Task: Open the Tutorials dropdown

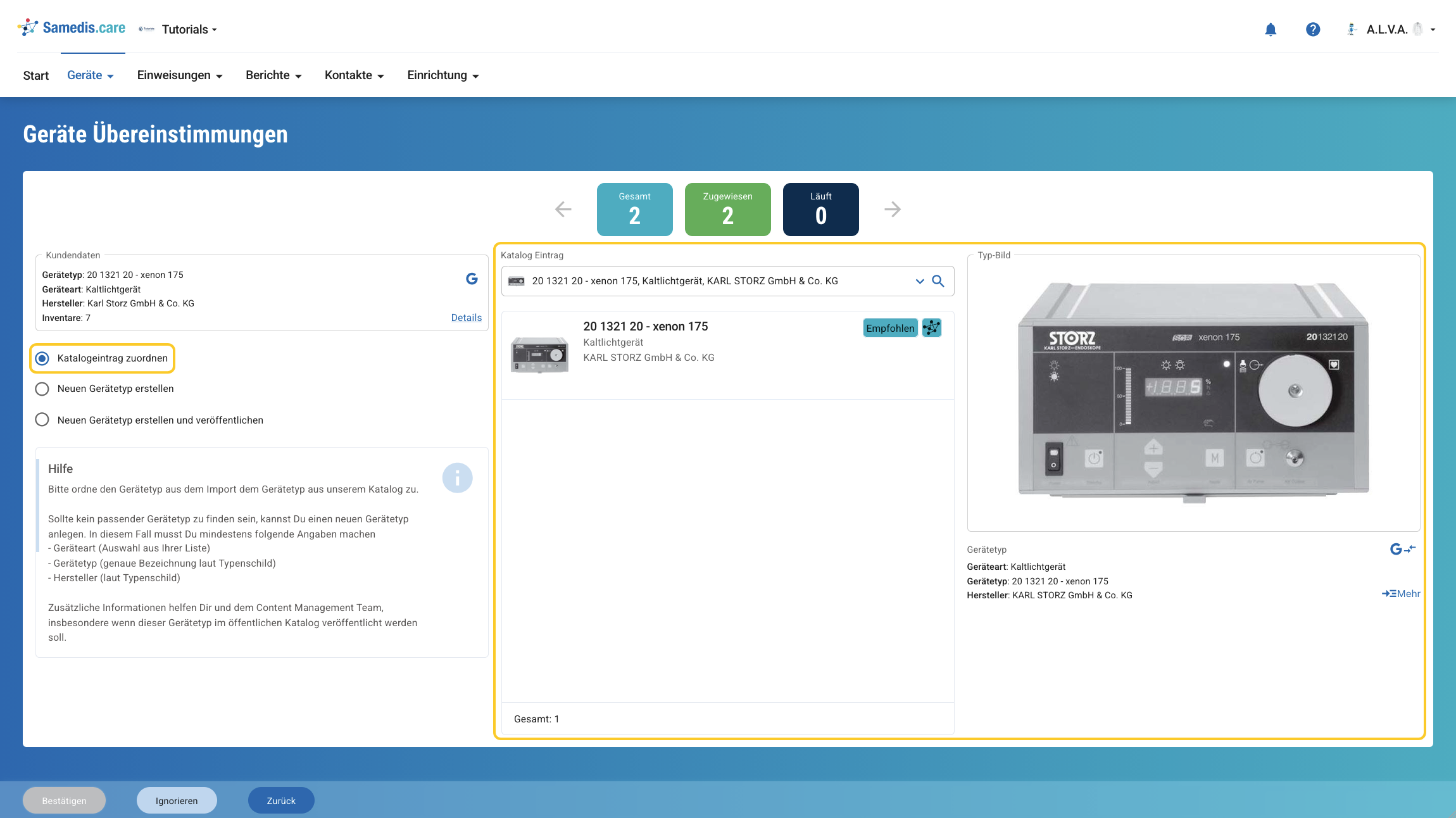Action: click(x=189, y=30)
